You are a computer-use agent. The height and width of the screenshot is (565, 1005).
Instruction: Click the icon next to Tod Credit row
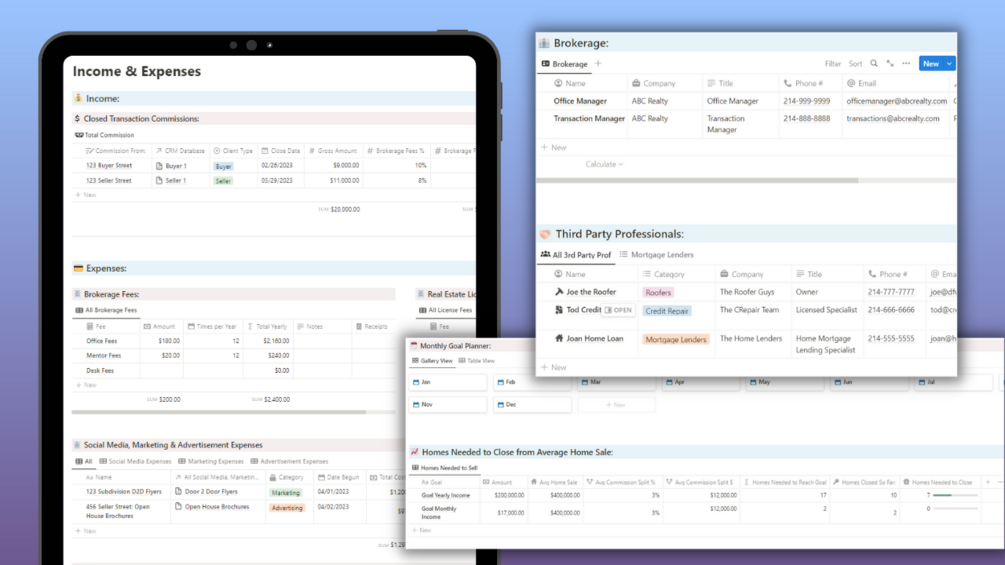559,309
